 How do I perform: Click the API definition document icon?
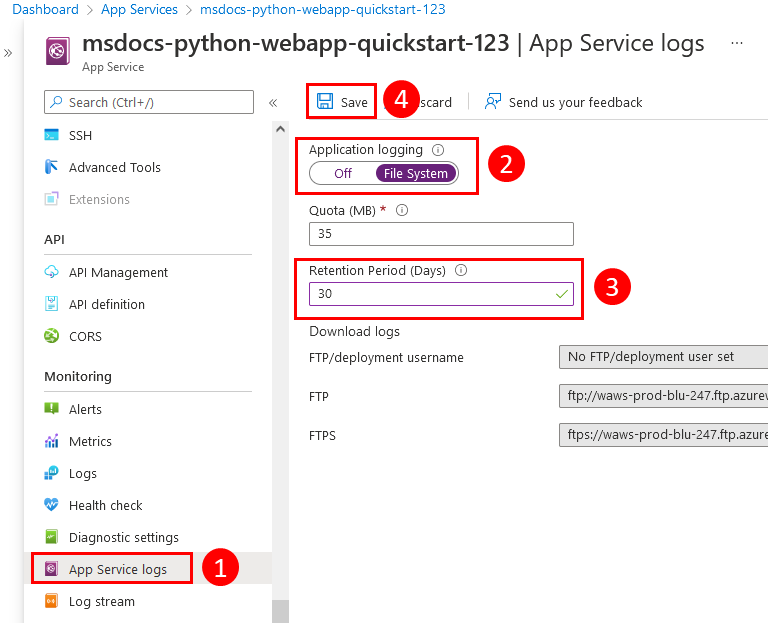pos(51,304)
